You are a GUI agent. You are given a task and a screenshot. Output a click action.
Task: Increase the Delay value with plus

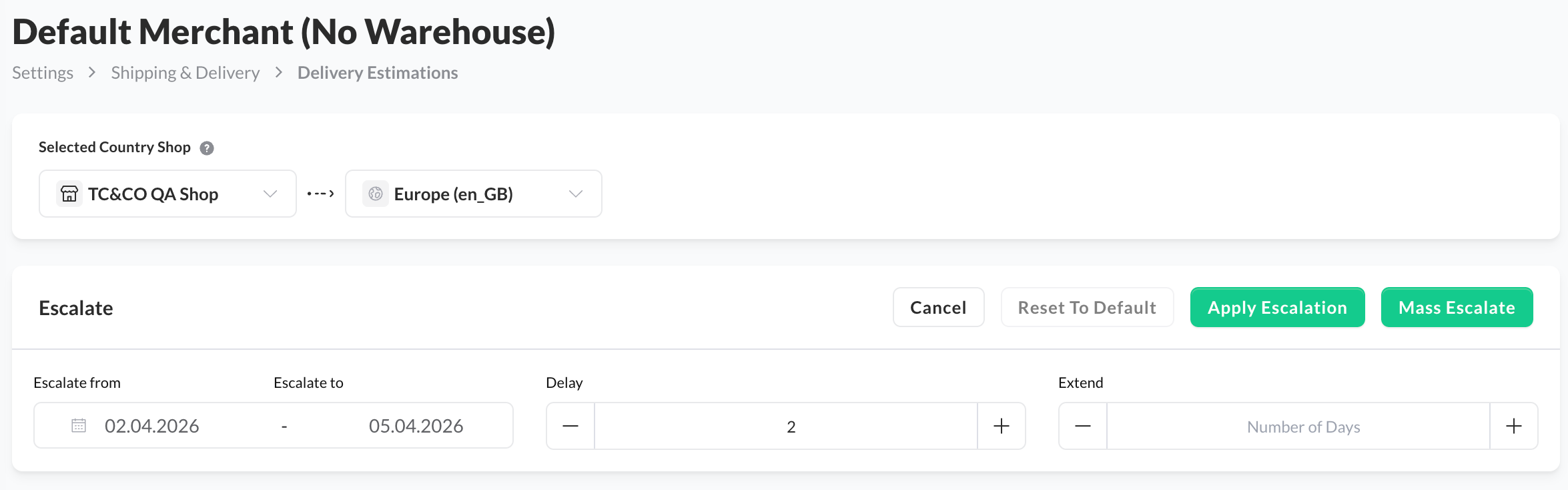[1002, 426]
